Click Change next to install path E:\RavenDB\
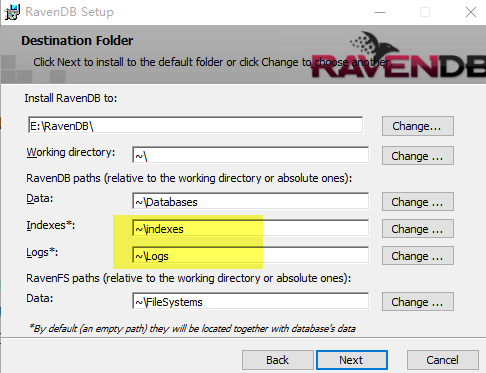This screenshot has height=373, width=486. (x=418, y=126)
